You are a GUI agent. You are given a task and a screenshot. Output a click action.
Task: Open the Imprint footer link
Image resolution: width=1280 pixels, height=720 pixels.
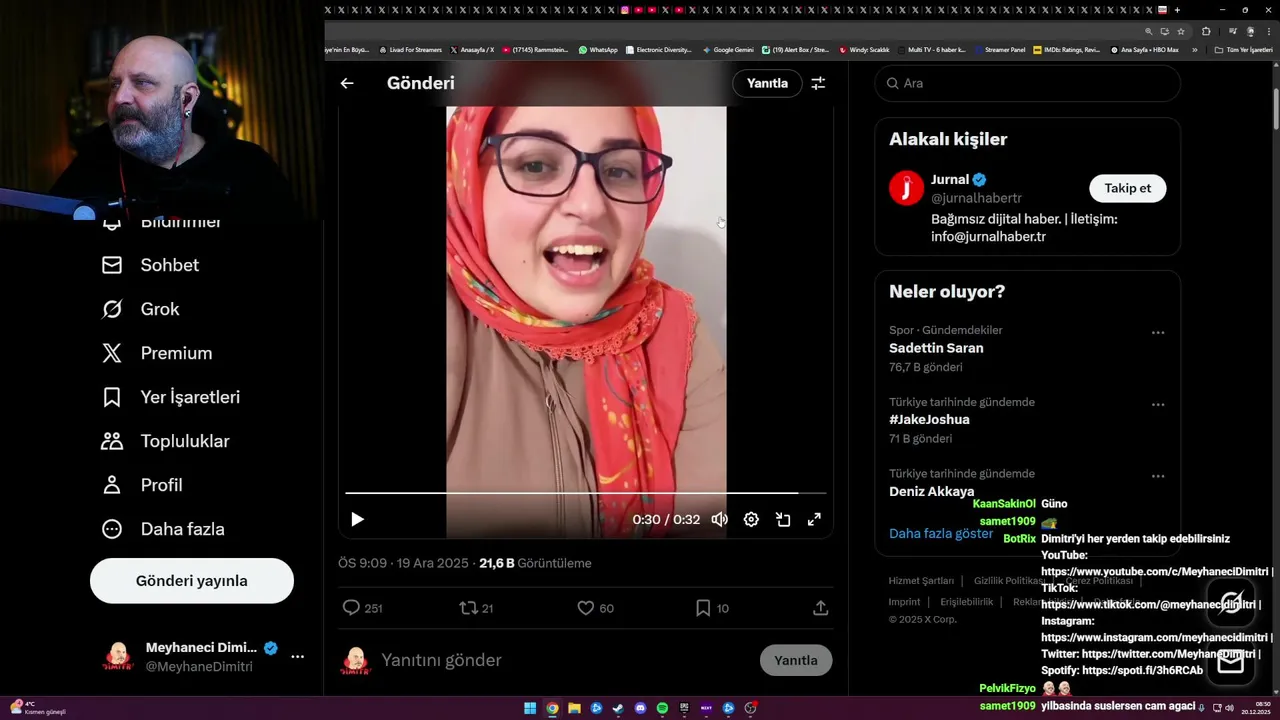(904, 602)
